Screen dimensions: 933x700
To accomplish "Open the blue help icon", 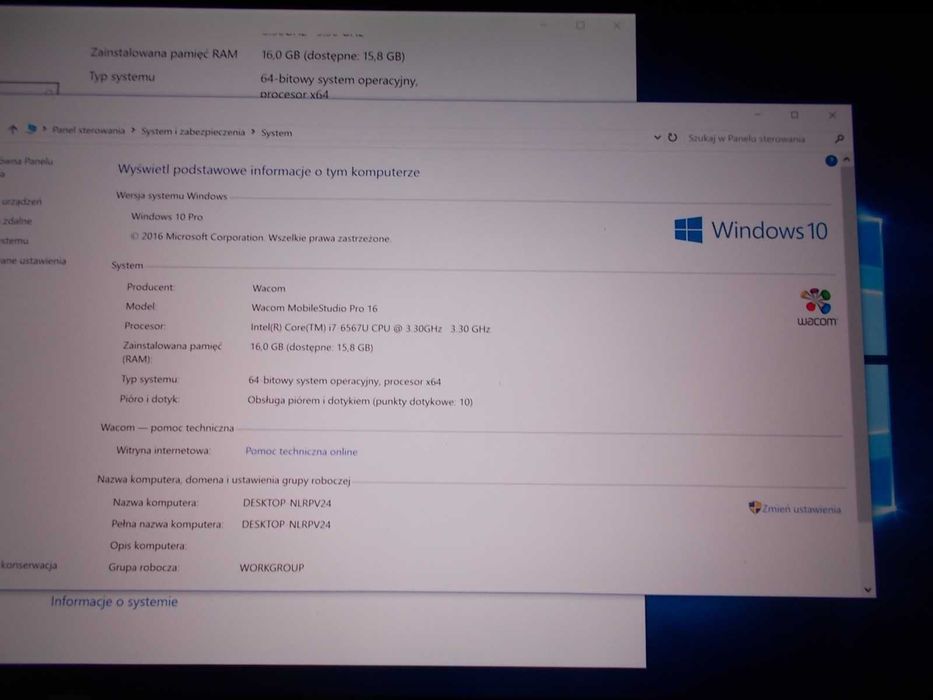I will point(831,161).
